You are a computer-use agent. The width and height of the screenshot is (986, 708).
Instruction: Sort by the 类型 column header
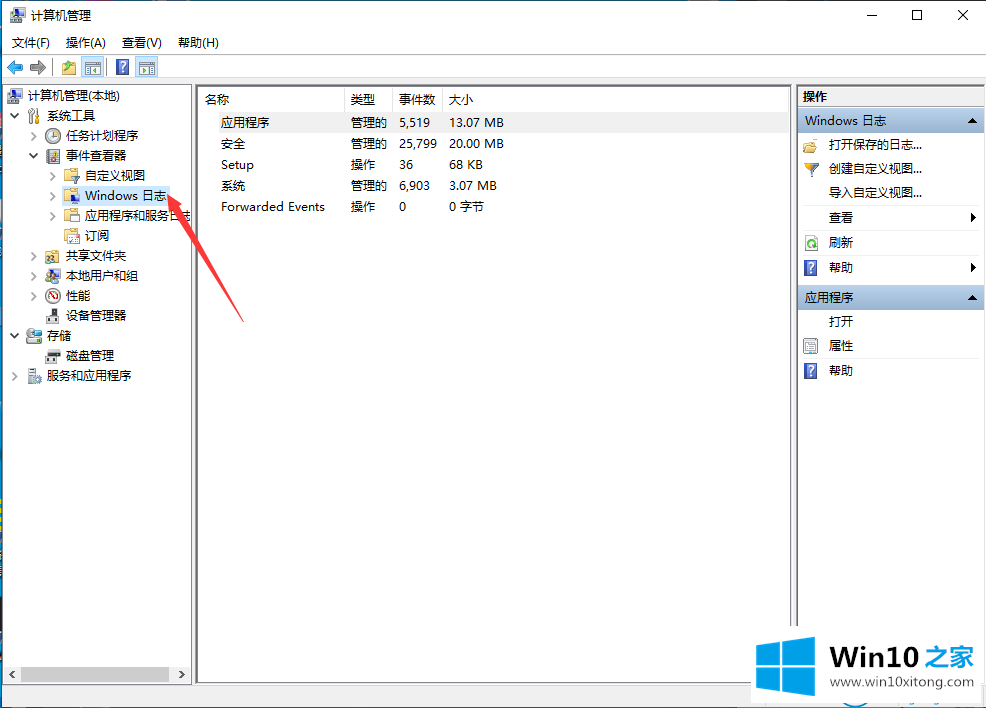(368, 99)
